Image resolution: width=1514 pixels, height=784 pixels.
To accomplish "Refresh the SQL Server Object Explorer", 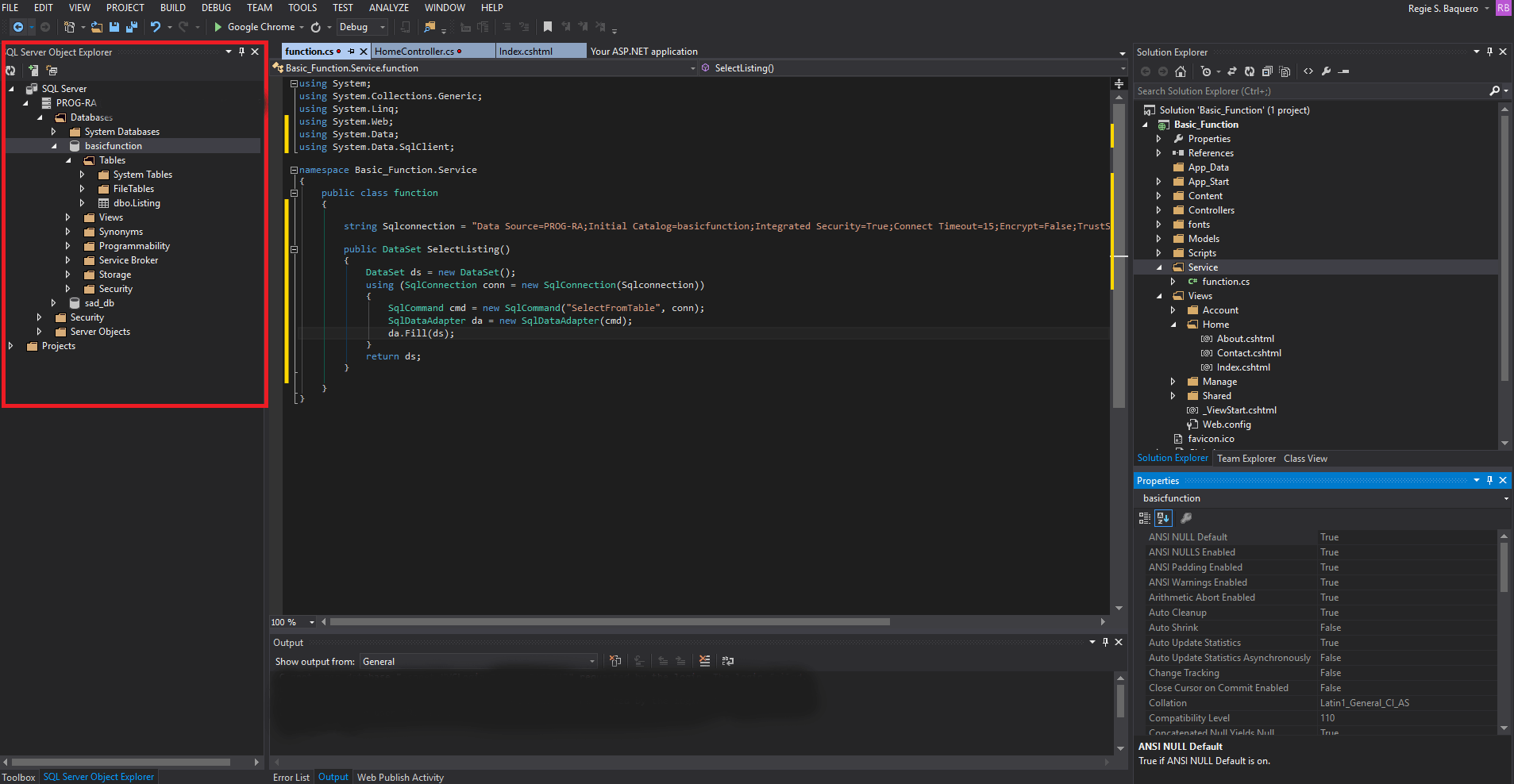I will pyautogui.click(x=11, y=71).
